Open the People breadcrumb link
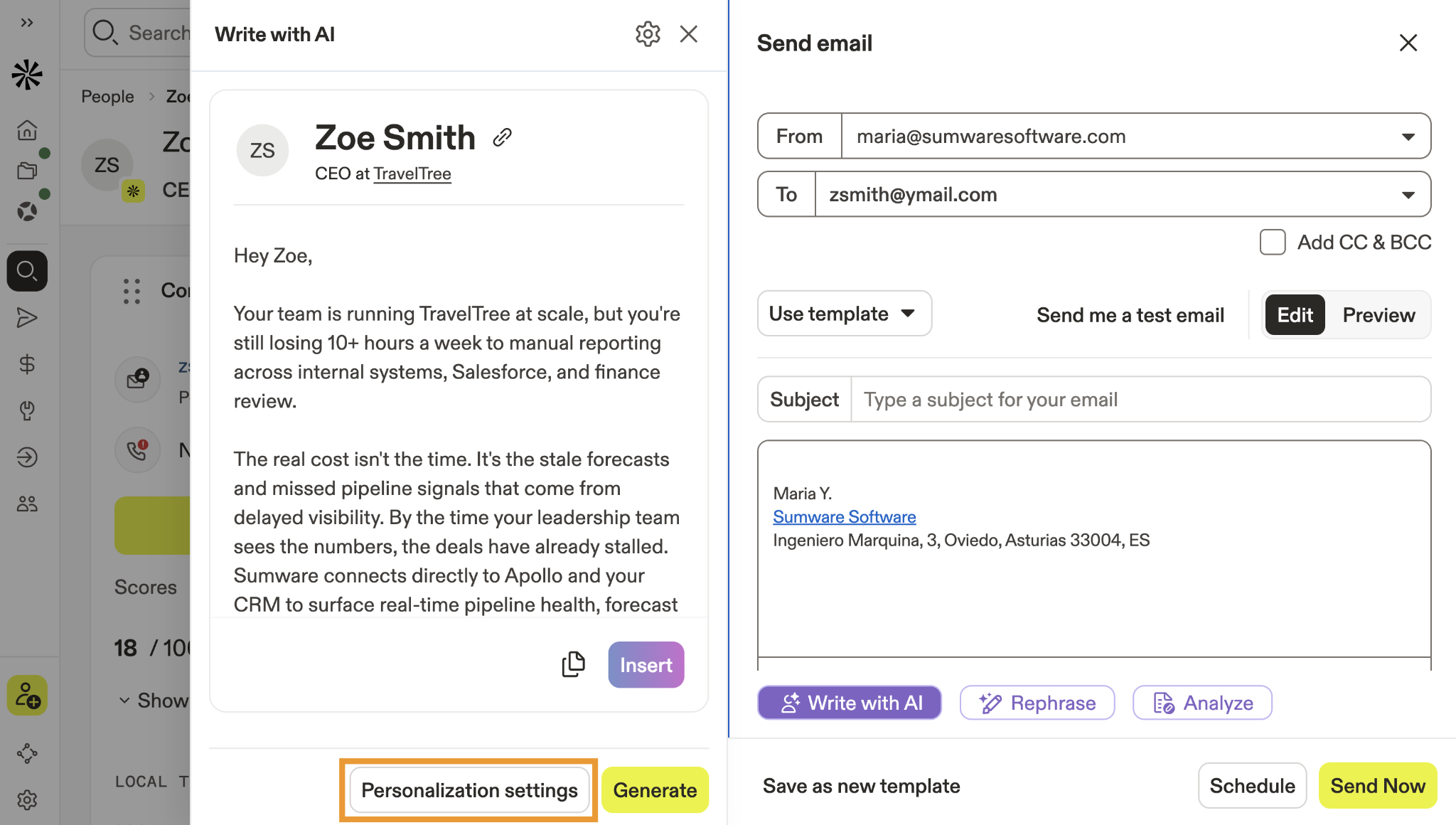Viewport: 1456px width, 825px height. 107,96
